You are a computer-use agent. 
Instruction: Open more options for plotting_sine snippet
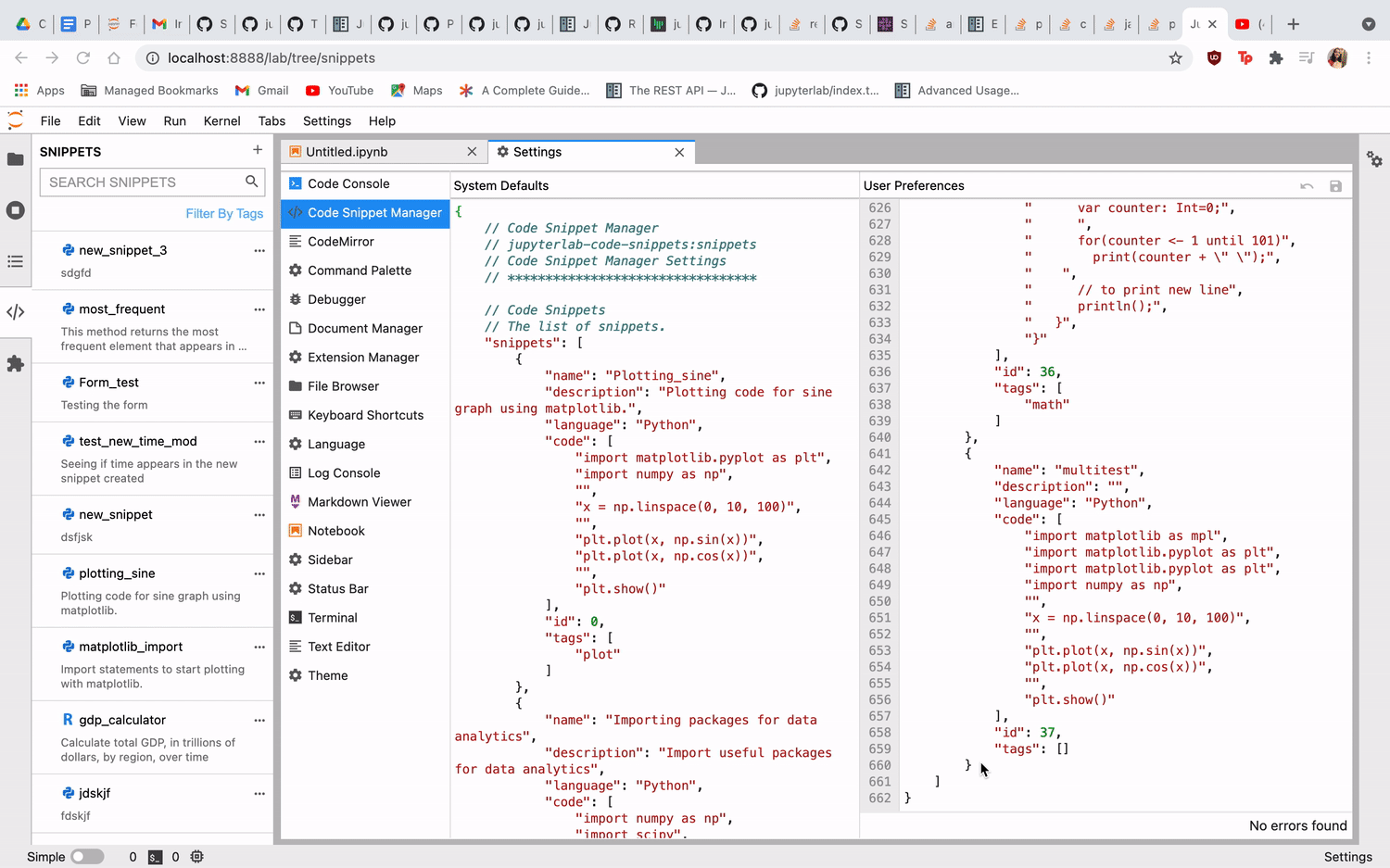[259, 573]
